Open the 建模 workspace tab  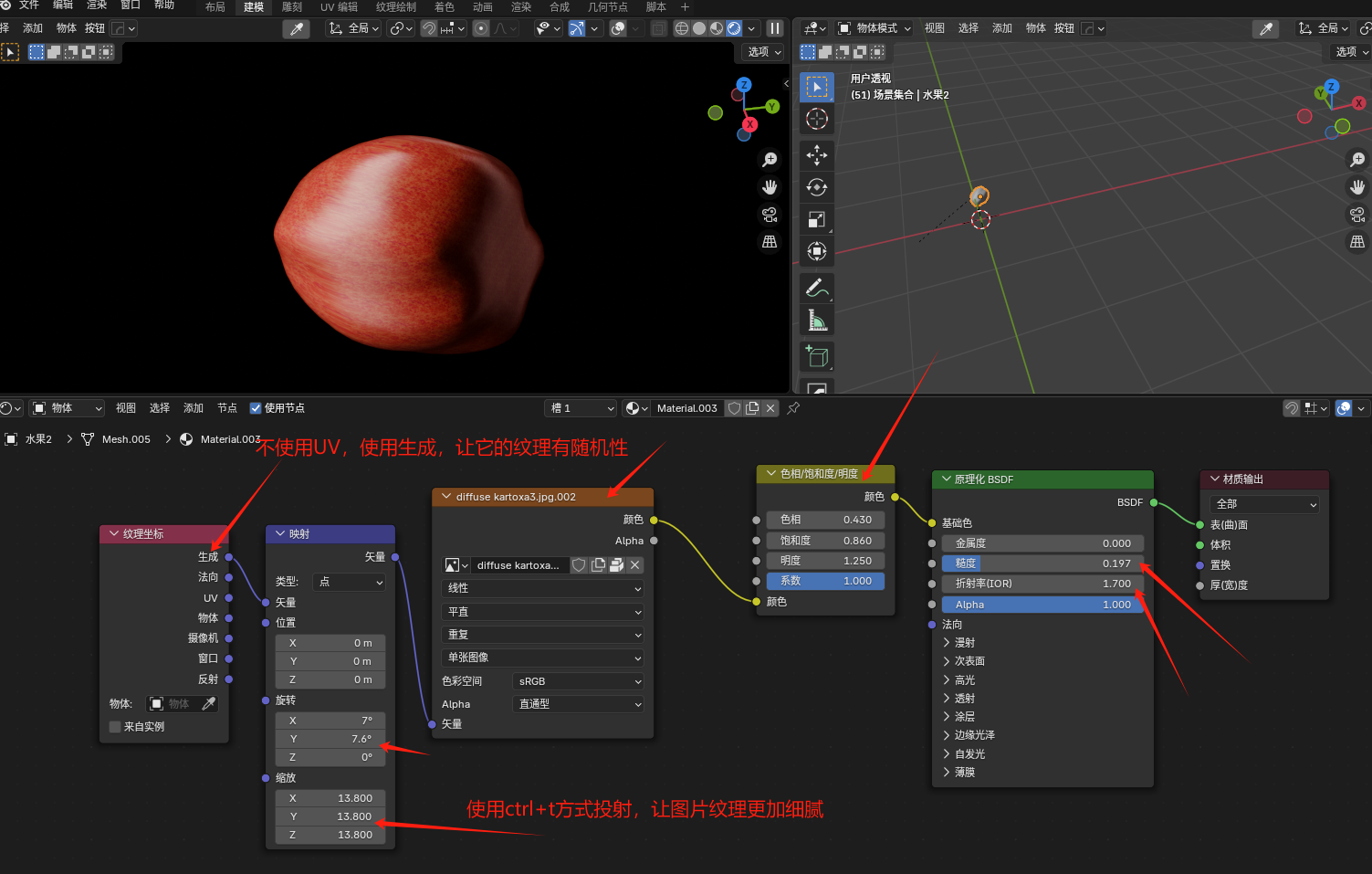click(254, 7)
